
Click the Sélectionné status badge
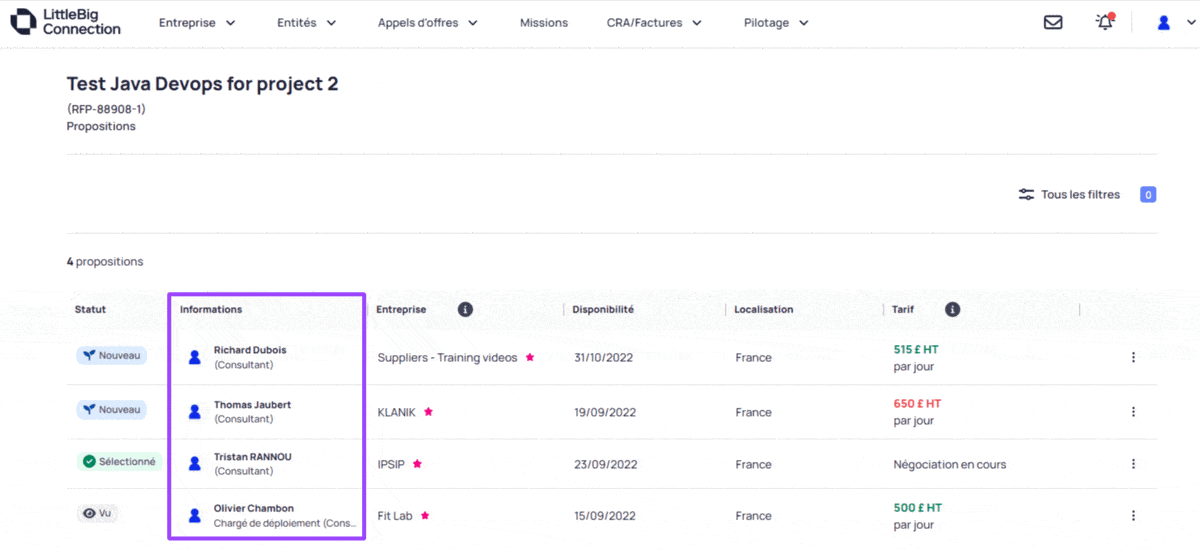[119, 462]
